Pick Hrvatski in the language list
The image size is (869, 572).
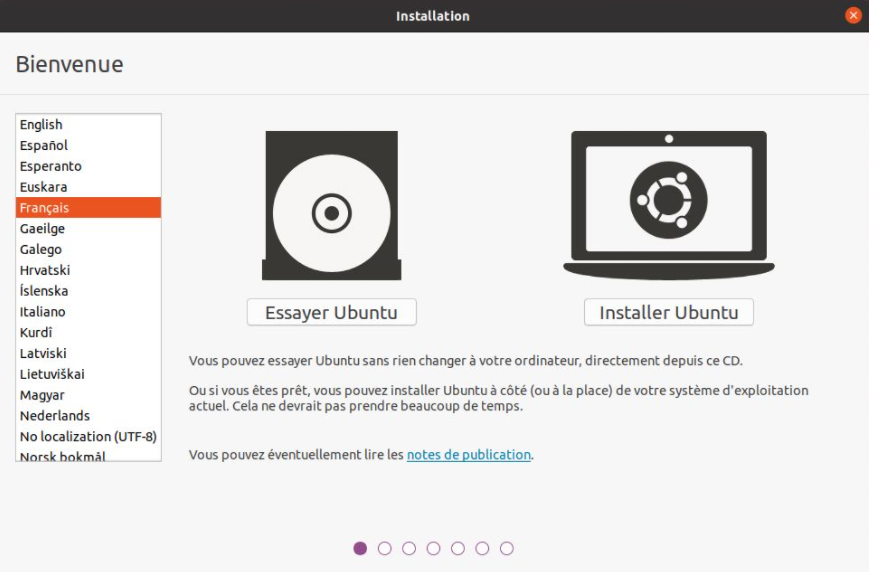[x=88, y=270]
